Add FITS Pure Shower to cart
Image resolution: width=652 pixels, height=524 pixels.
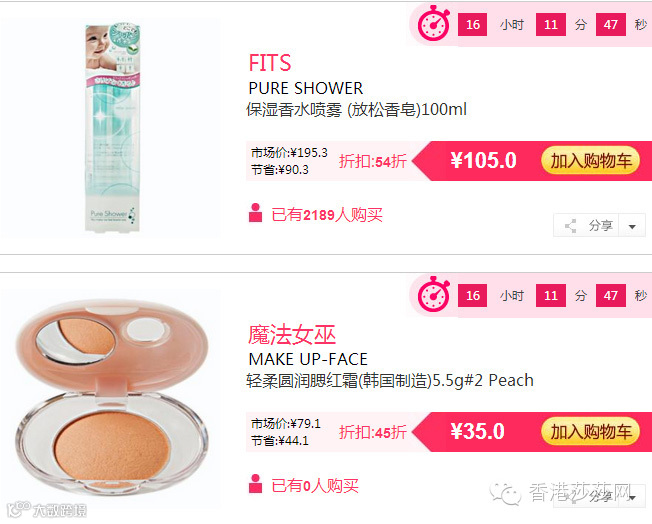pos(590,161)
